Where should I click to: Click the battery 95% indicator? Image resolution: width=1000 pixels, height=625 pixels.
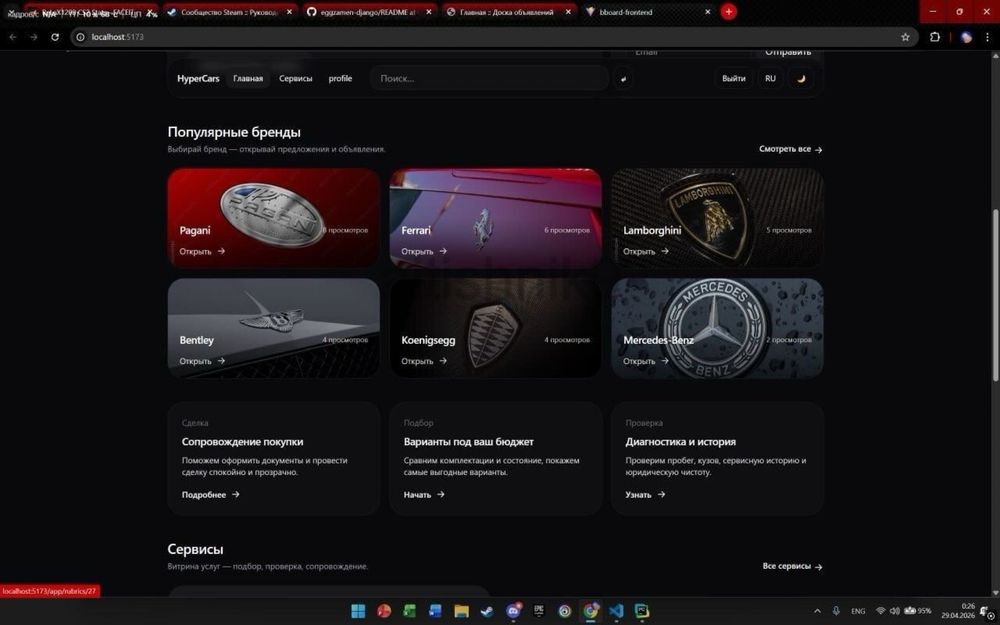tap(918, 611)
